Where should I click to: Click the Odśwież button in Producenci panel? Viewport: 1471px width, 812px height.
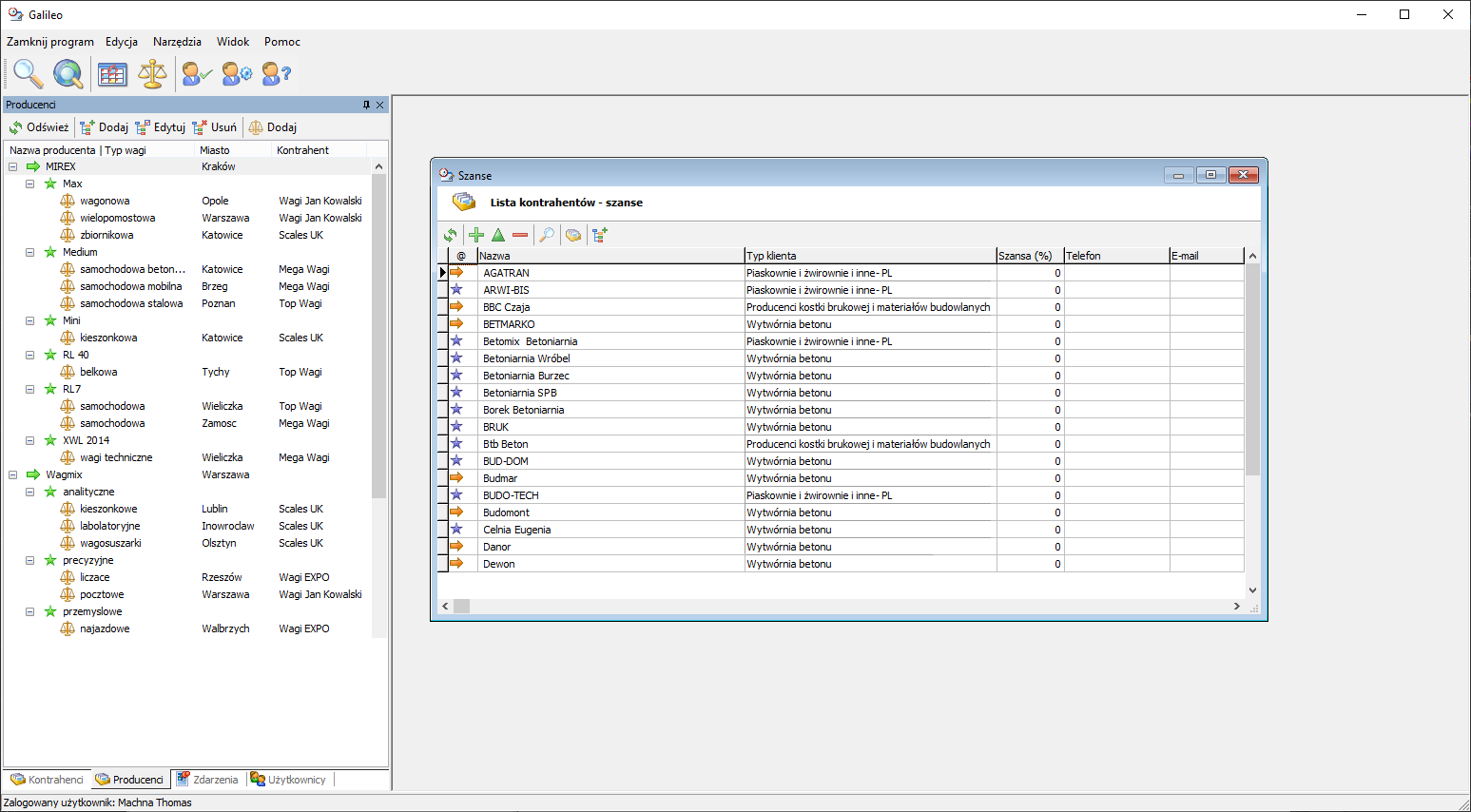pyautogui.click(x=39, y=127)
